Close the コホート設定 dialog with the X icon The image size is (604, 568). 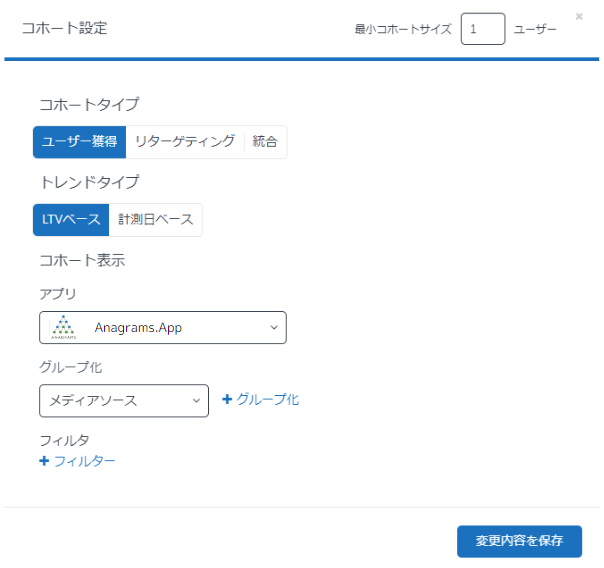point(579,16)
